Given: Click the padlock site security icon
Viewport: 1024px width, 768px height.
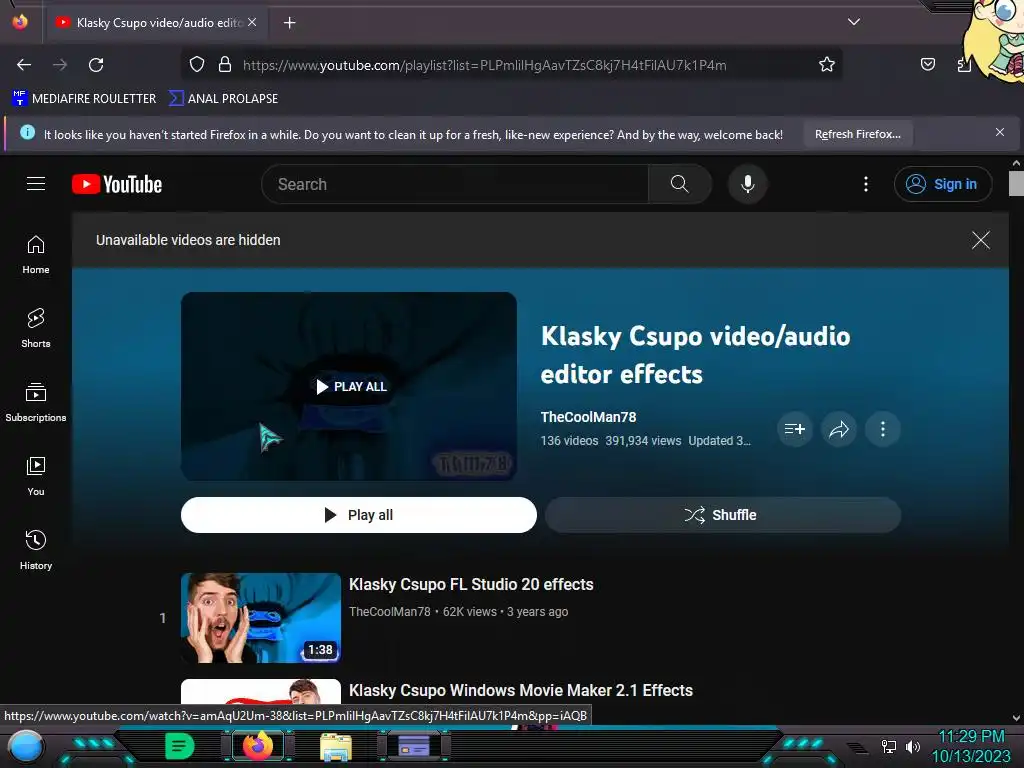Looking at the screenshot, I should coord(225,64).
